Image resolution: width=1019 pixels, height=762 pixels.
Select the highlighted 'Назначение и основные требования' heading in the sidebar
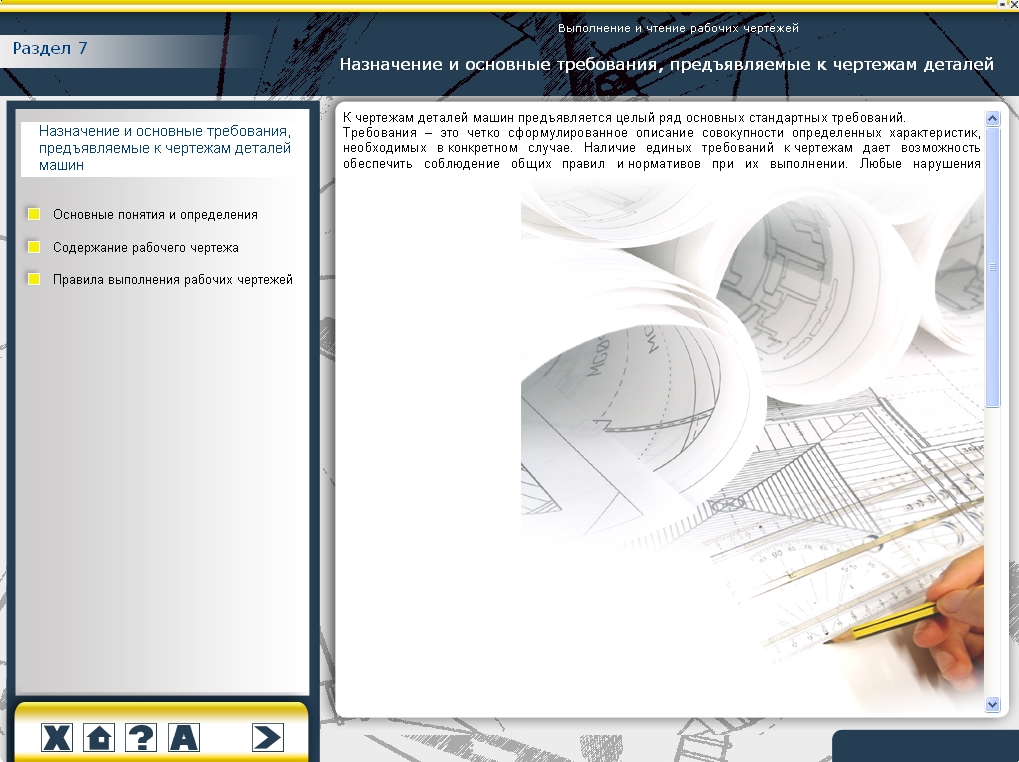165,148
